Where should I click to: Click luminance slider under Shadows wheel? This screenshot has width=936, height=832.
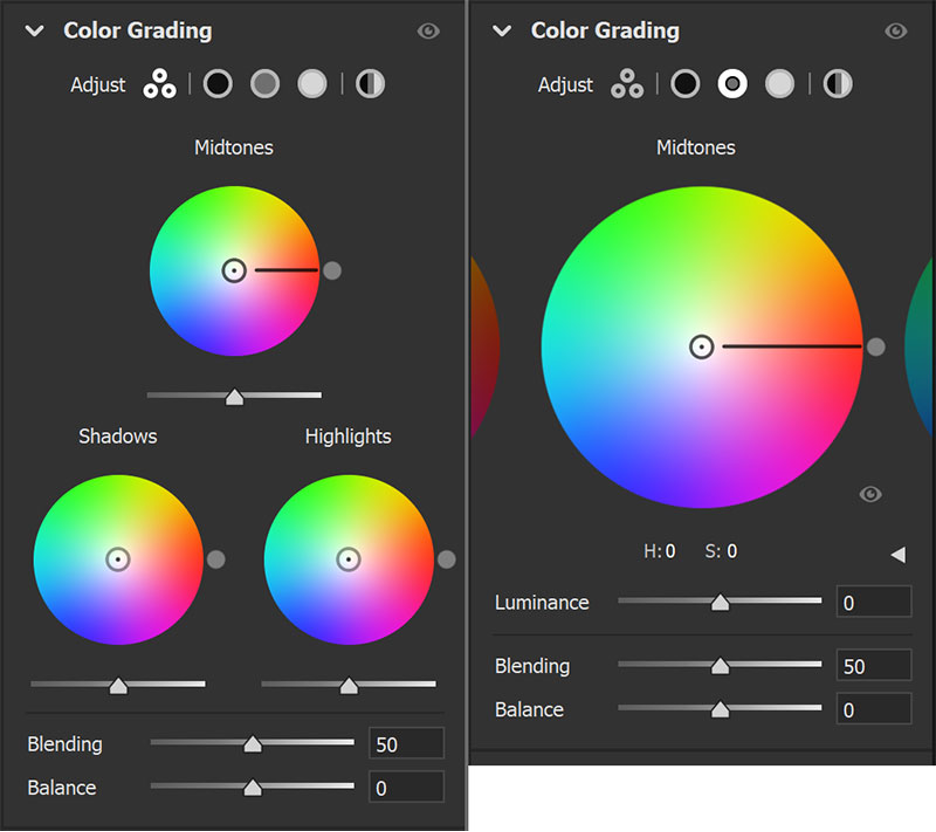tap(118, 685)
